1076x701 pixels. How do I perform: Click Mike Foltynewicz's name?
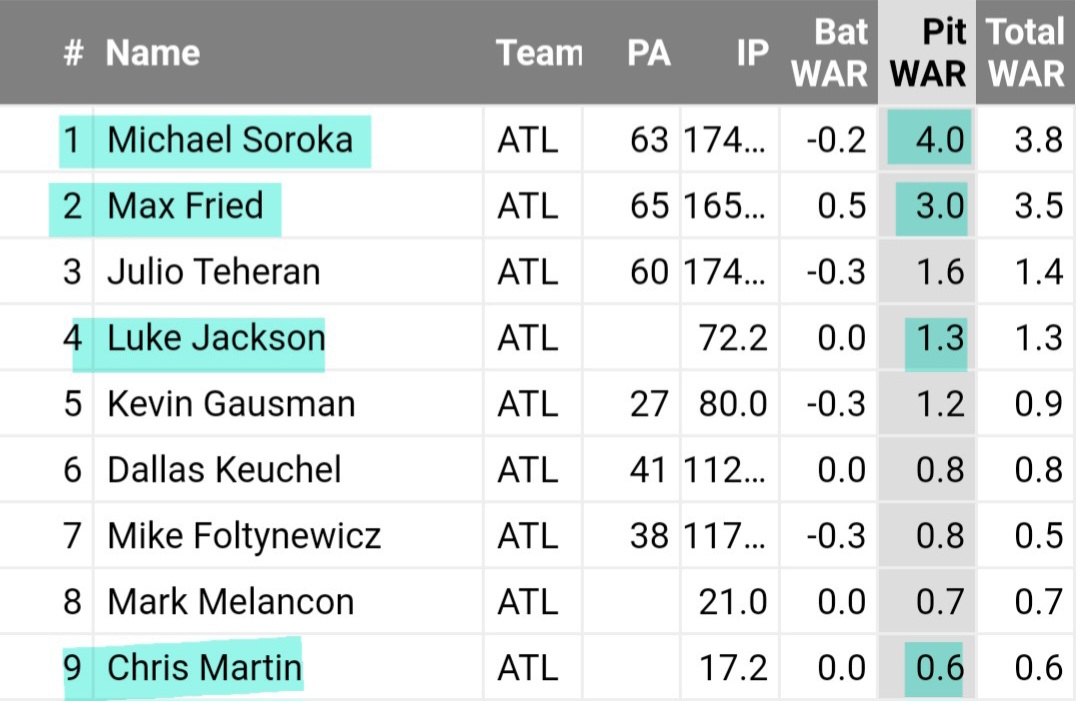tap(244, 535)
